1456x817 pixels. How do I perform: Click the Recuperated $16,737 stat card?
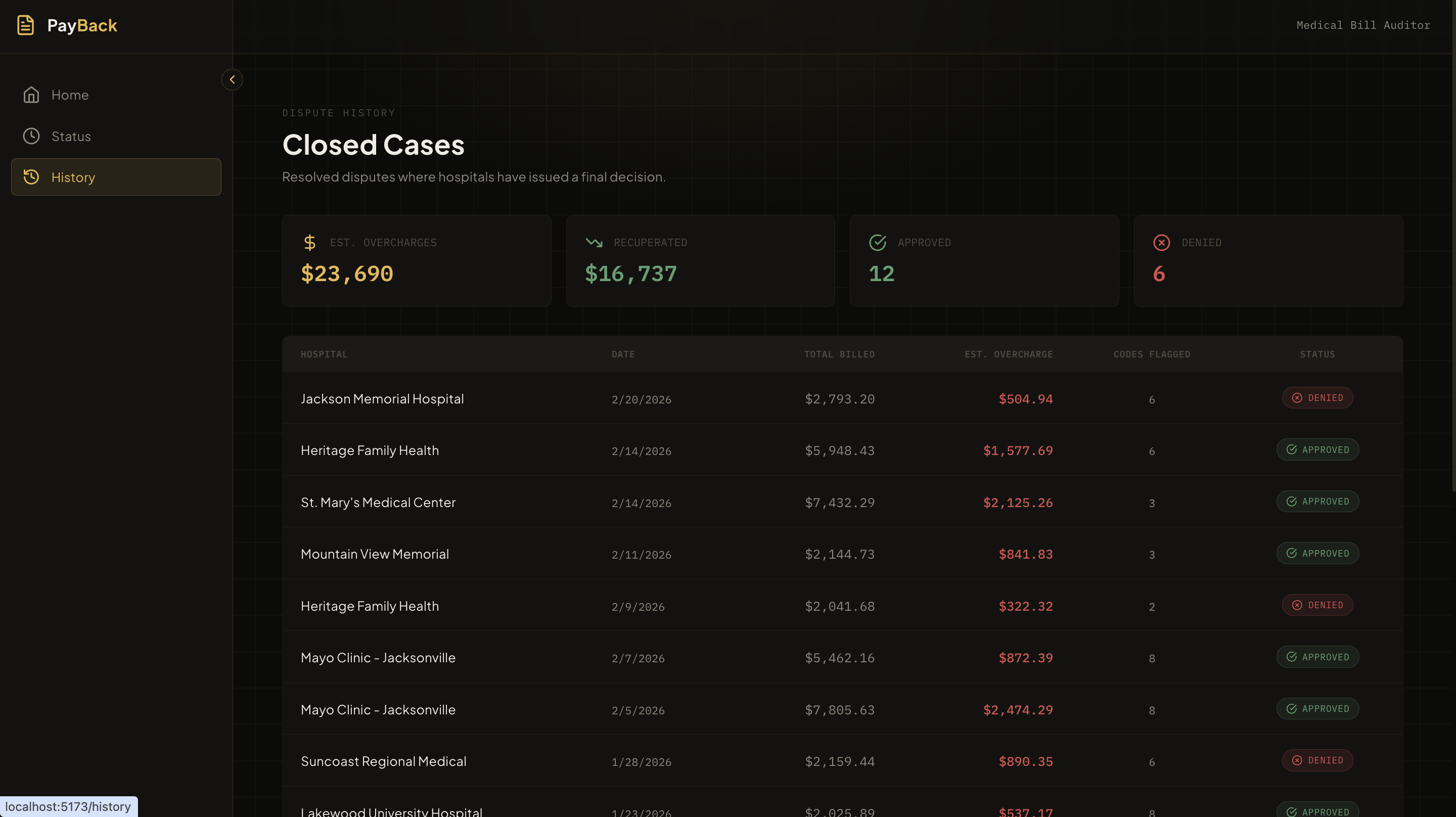pos(700,261)
